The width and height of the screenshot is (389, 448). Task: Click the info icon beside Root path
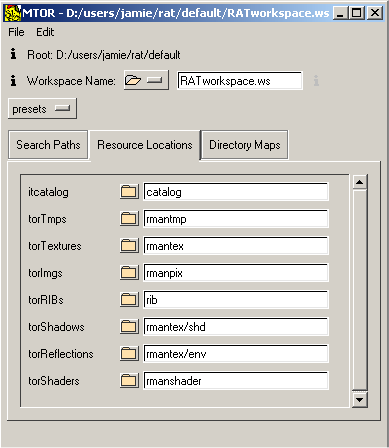tap(13, 54)
